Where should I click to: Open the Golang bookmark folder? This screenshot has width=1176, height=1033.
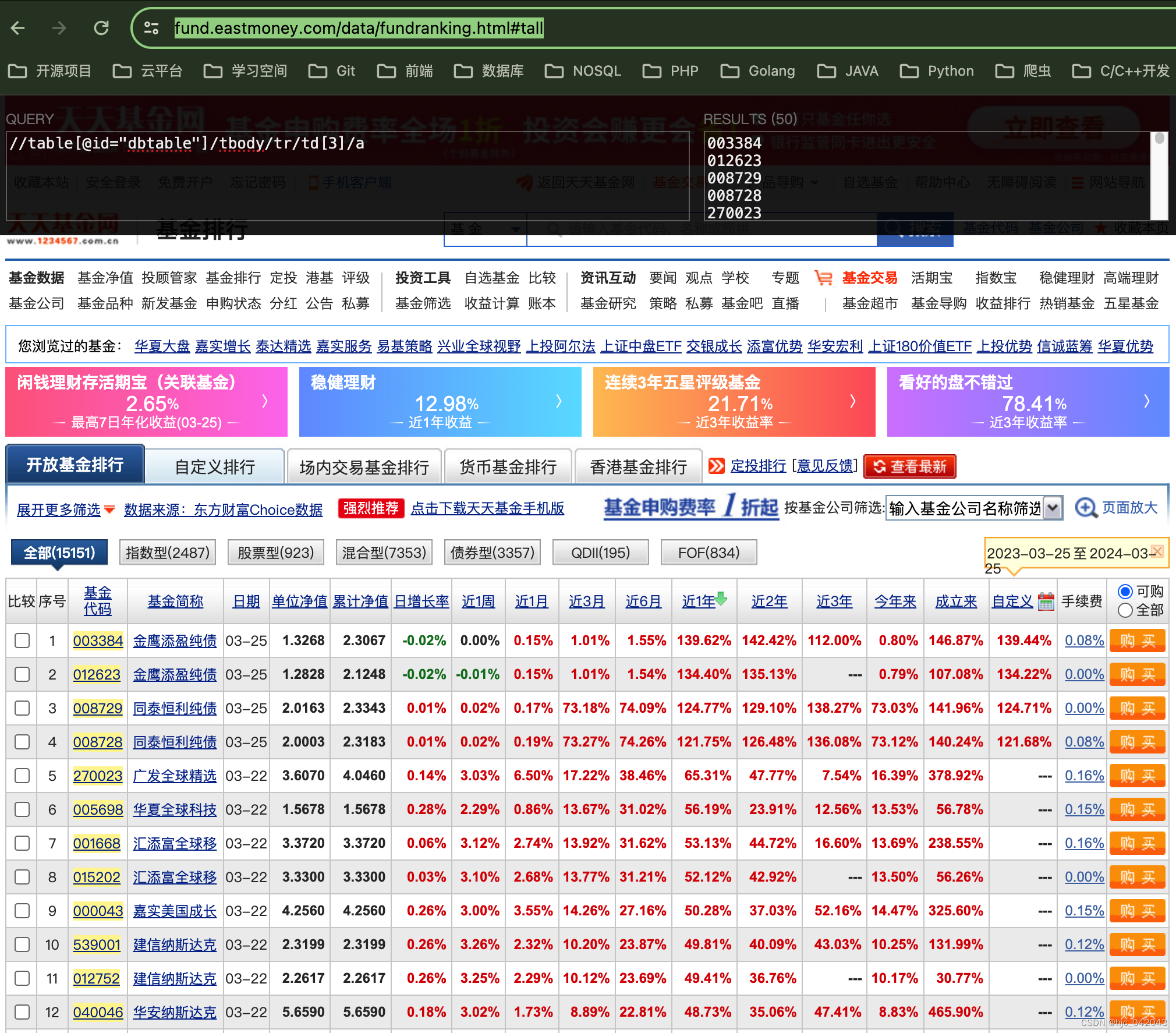[x=757, y=71]
